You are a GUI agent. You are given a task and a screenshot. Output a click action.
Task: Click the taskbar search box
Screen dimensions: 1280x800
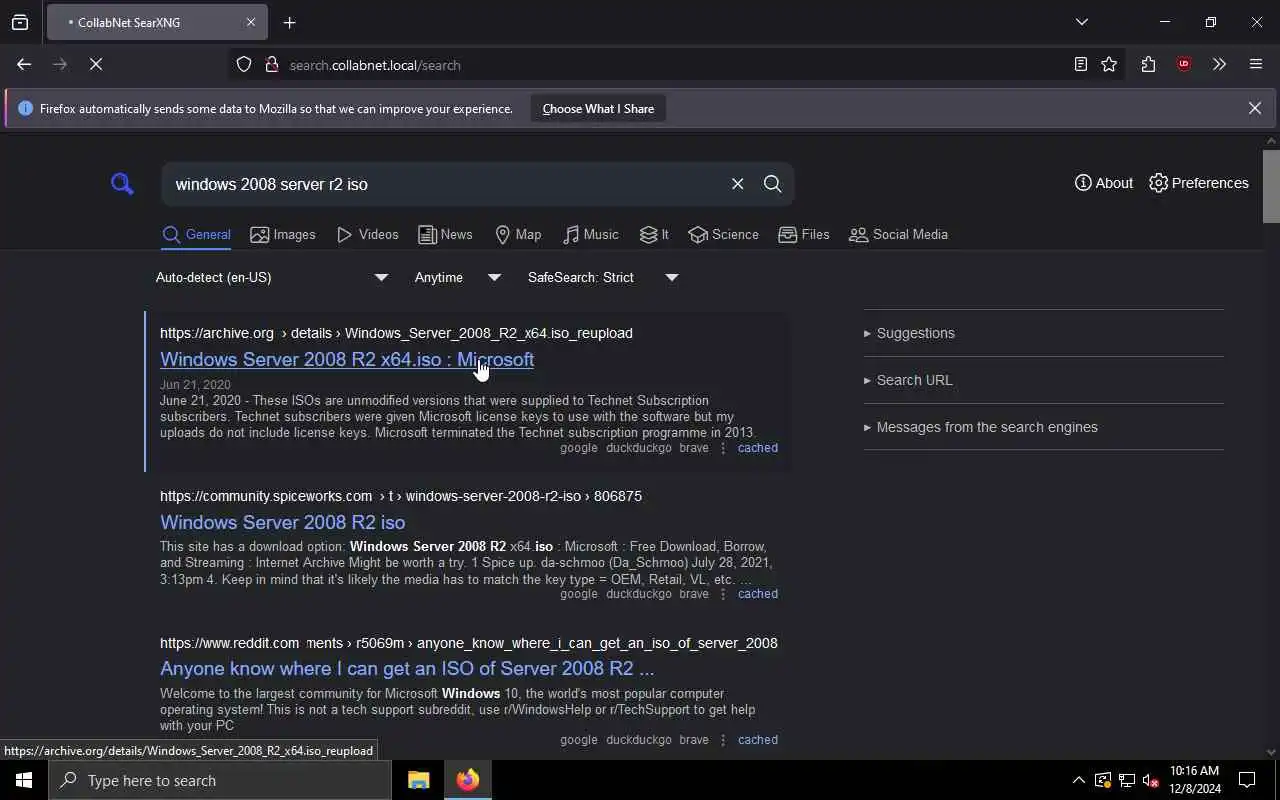click(220, 780)
